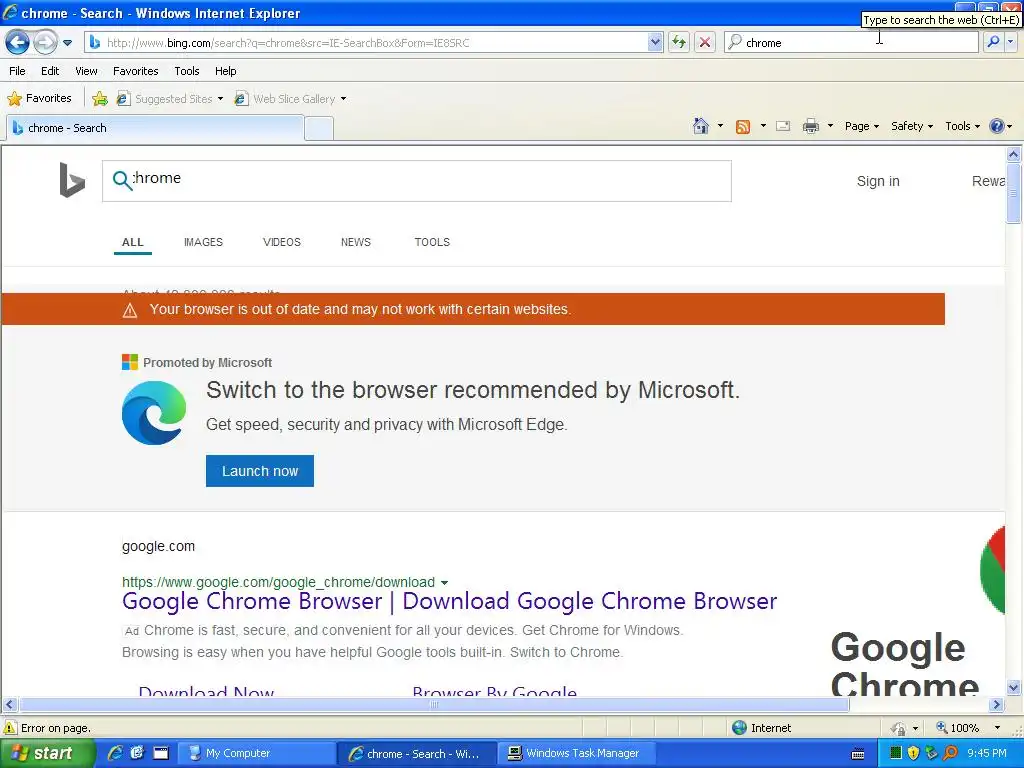Click the orange RSS feeds icon
Screen dimensions: 1024x768
(743, 127)
